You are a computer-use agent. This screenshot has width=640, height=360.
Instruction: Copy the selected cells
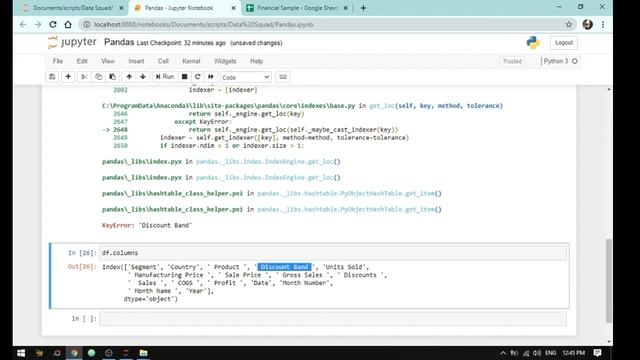coord(98,77)
